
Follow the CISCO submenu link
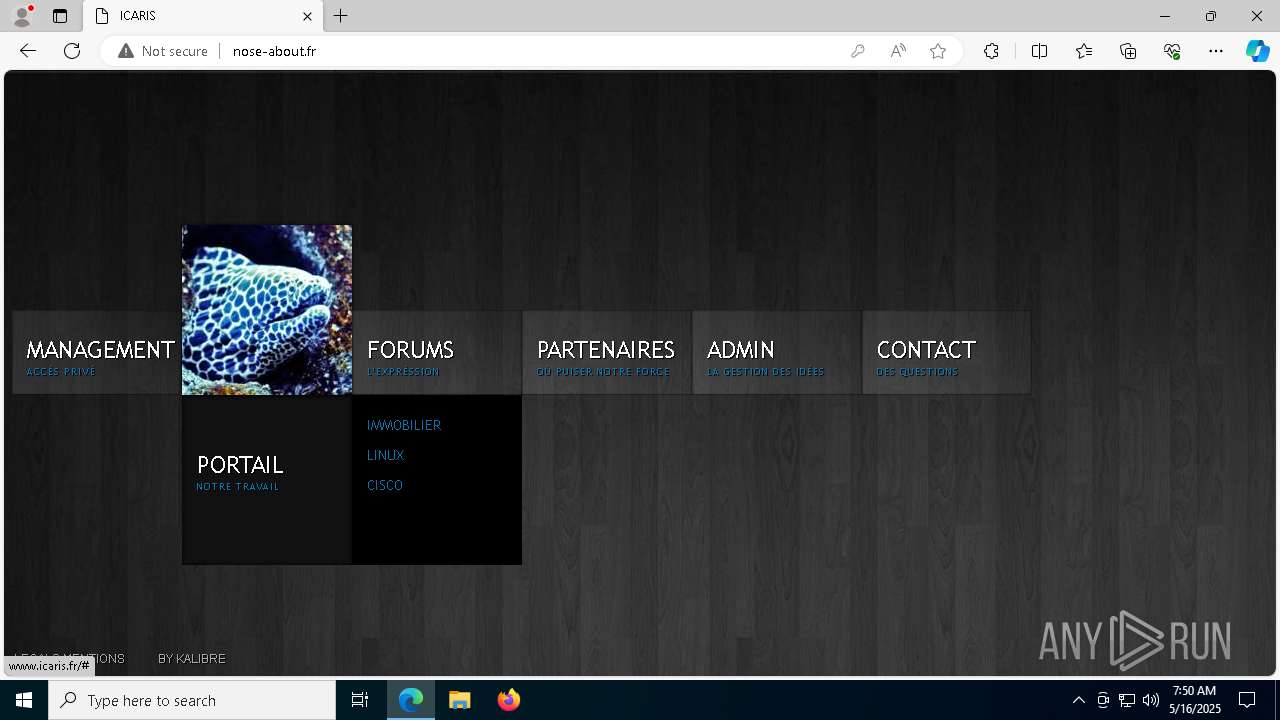(385, 485)
